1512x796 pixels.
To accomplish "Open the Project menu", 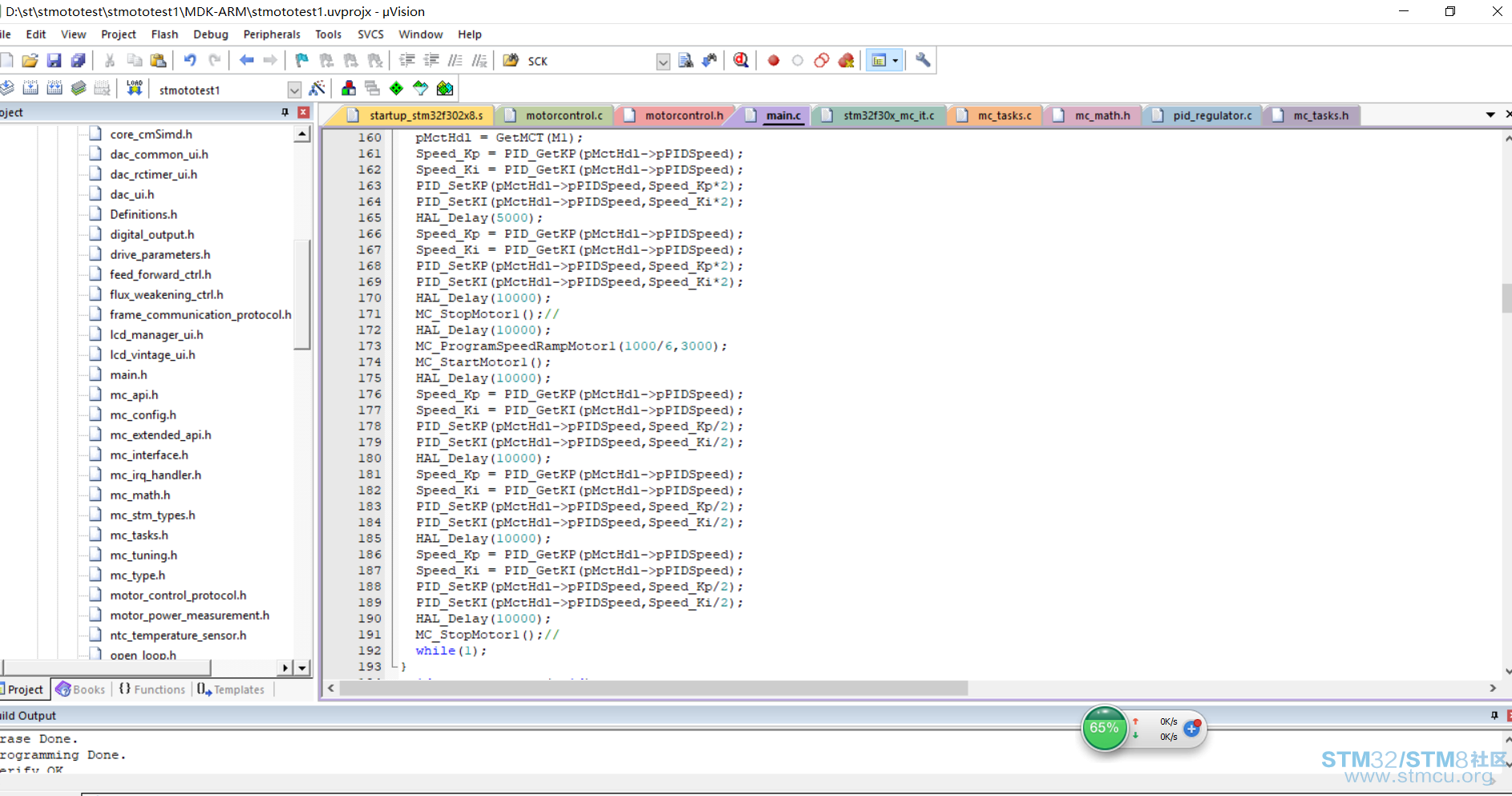I will point(119,34).
